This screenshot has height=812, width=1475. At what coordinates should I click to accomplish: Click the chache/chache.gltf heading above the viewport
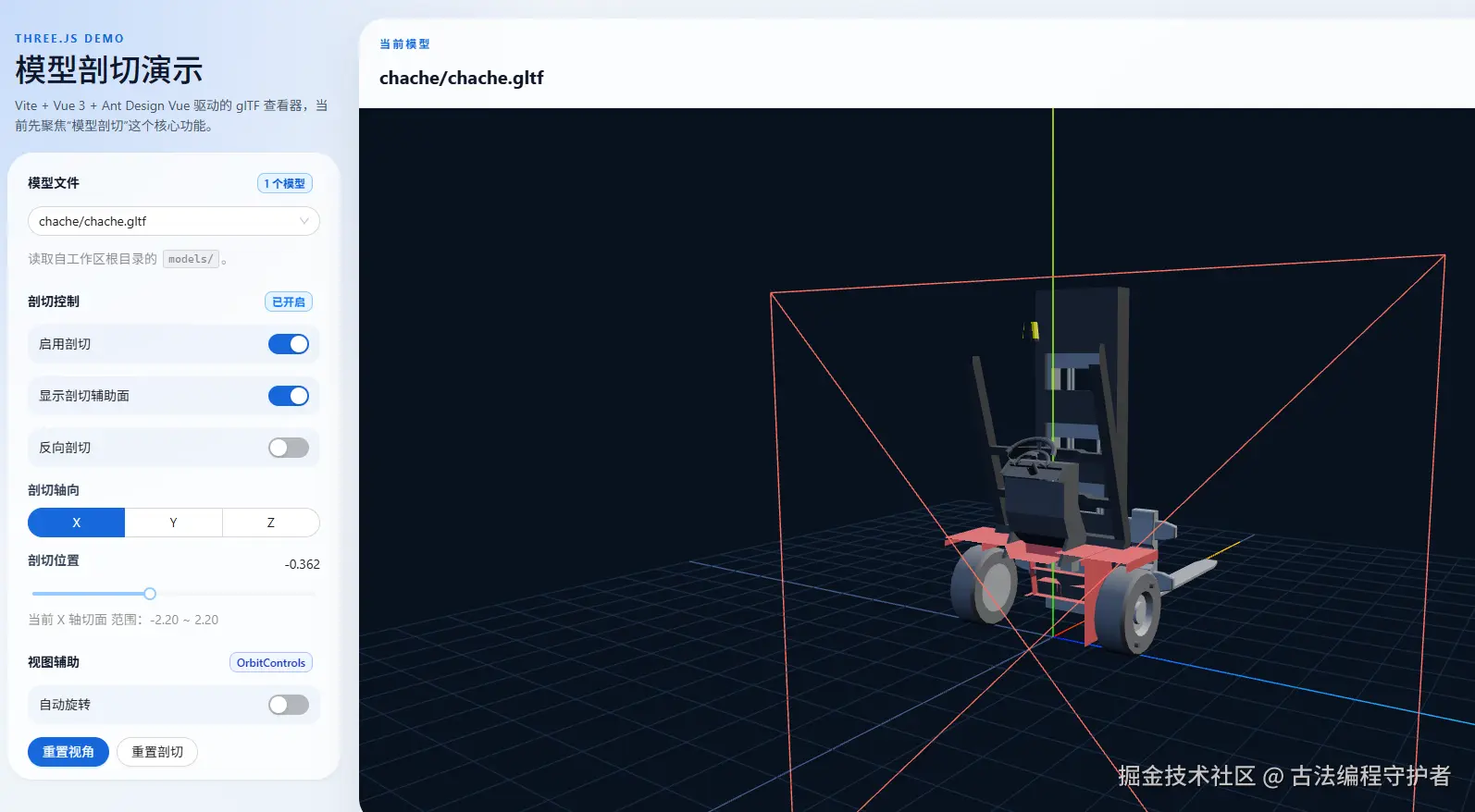point(461,78)
